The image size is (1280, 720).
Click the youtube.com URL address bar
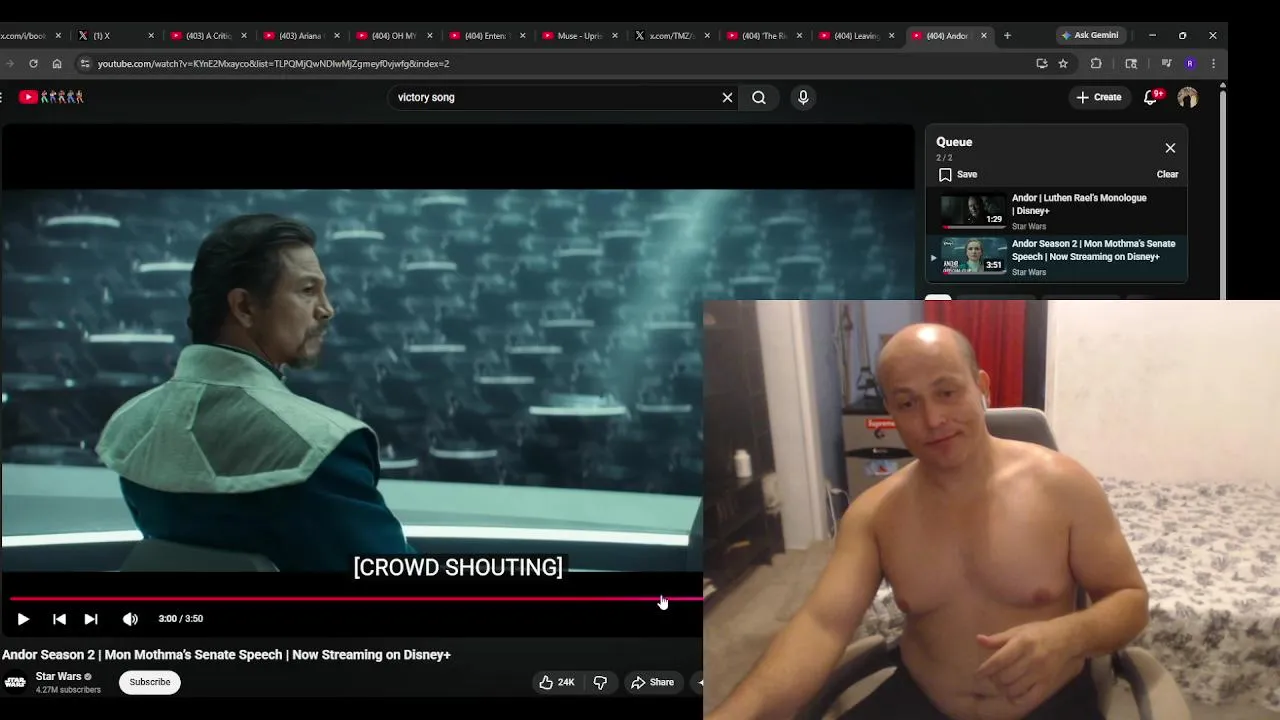pyautogui.click(x=560, y=63)
